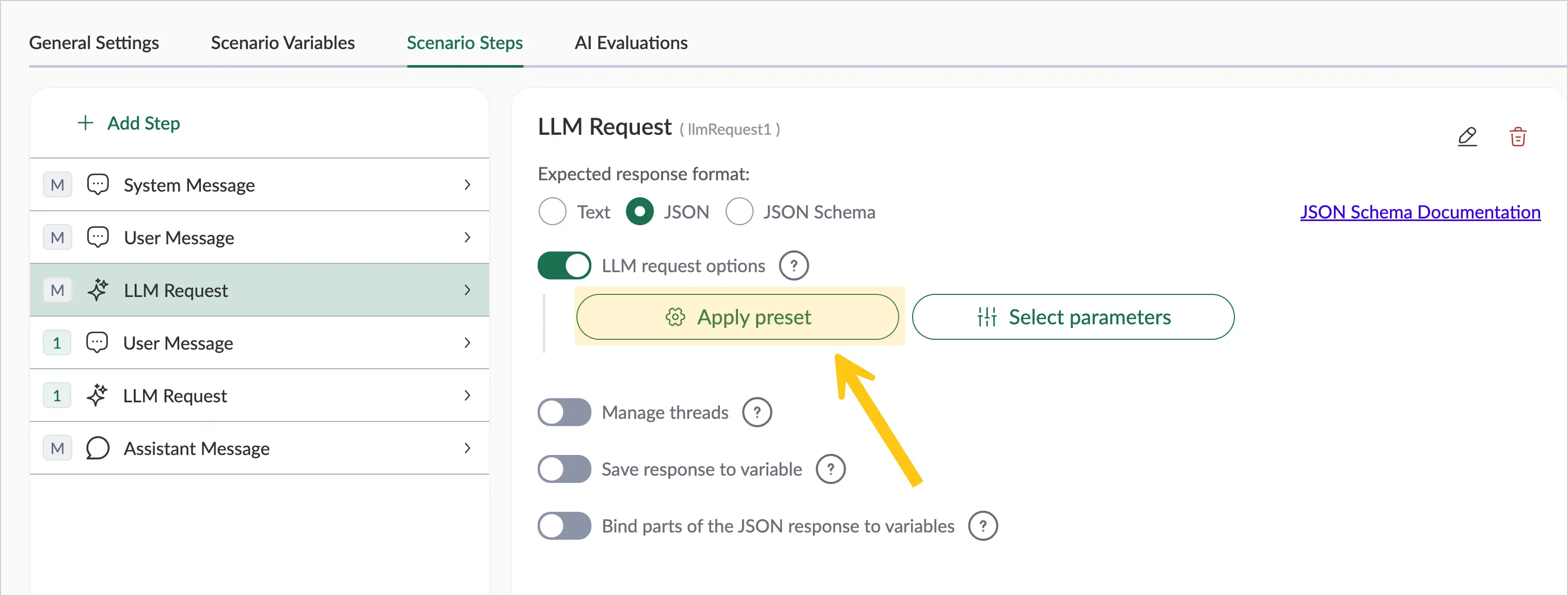Viewport: 1568px width, 596px height.
Task: Click the chat icon of M User Message
Action: (98, 238)
